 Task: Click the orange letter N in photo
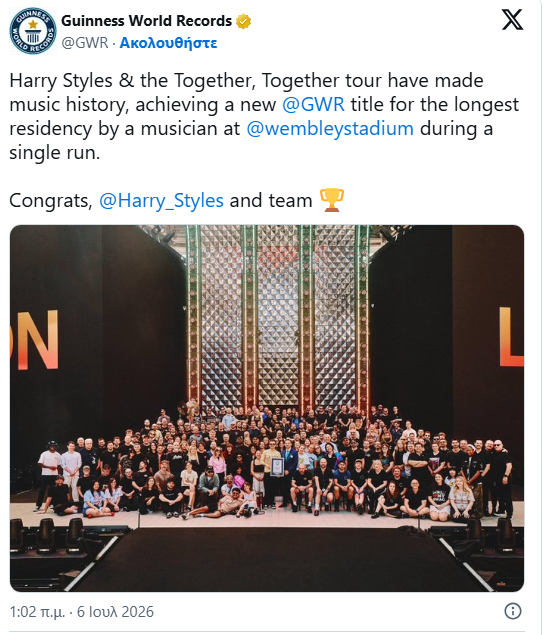[x=38, y=339]
